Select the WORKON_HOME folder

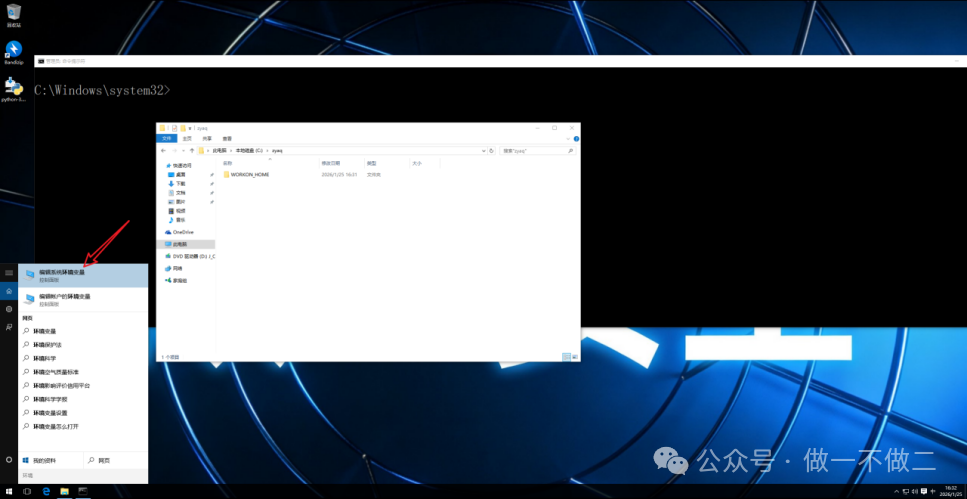[246, 175]
